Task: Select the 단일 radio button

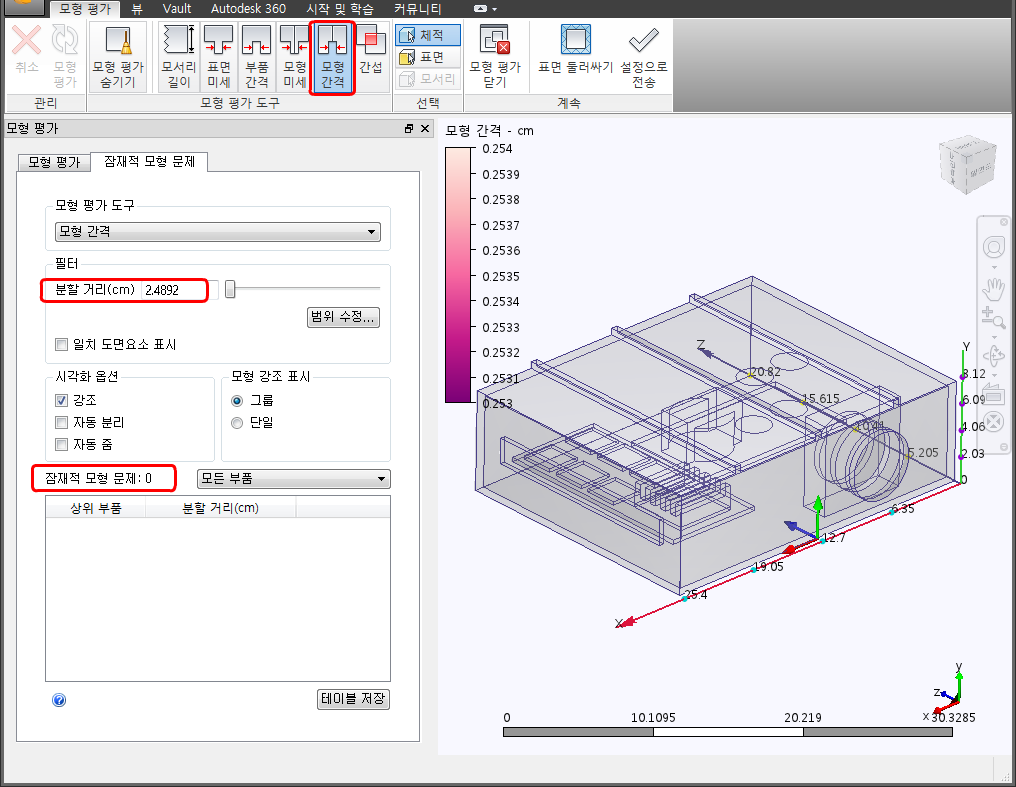Action: click(237, 423)
